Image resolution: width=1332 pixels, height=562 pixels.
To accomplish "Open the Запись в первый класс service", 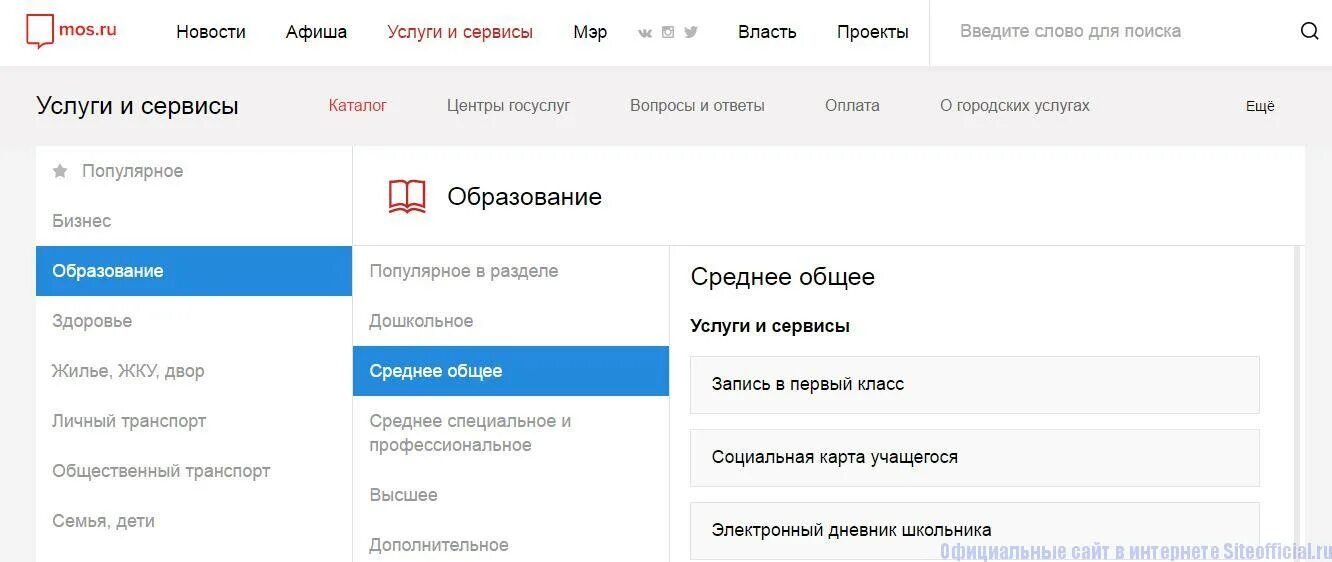I will (975, 384).
